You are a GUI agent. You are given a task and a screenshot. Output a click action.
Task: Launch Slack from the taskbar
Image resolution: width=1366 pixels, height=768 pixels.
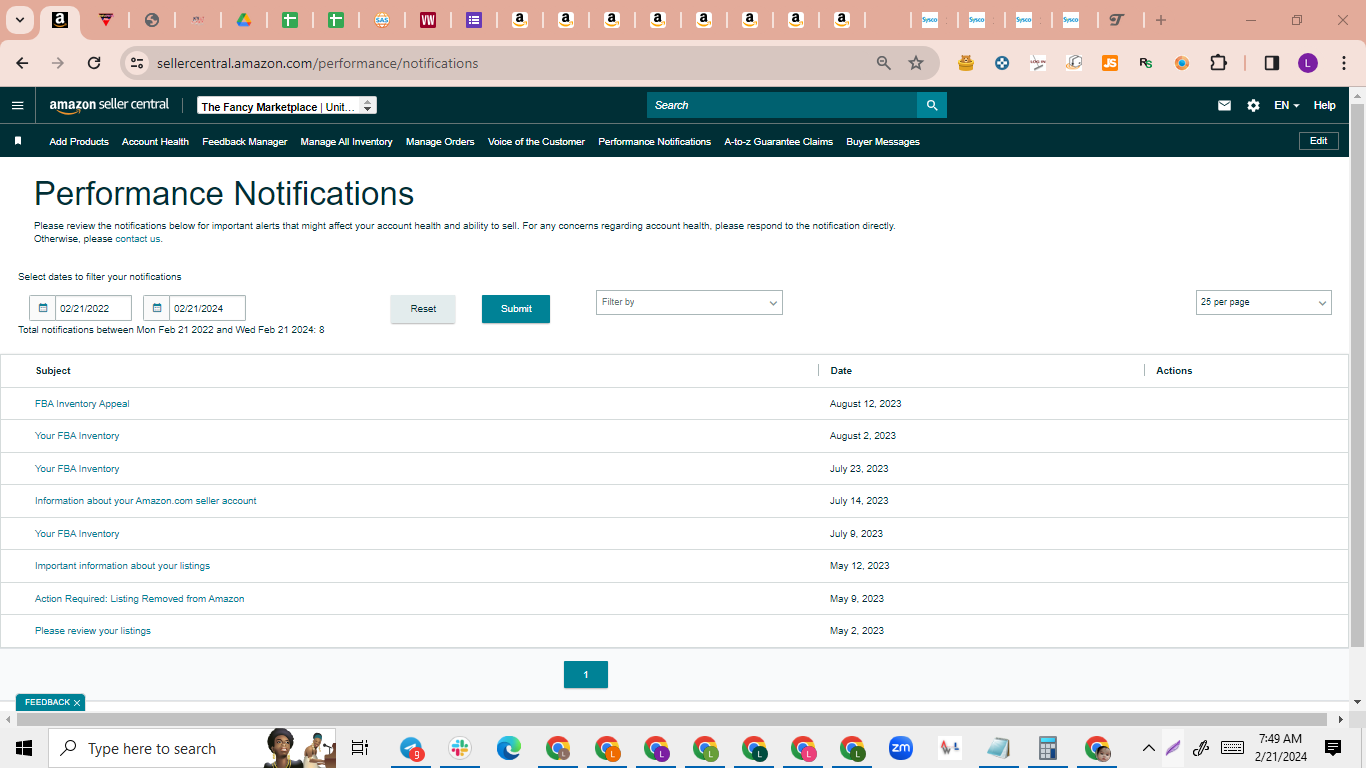[460, 748]
